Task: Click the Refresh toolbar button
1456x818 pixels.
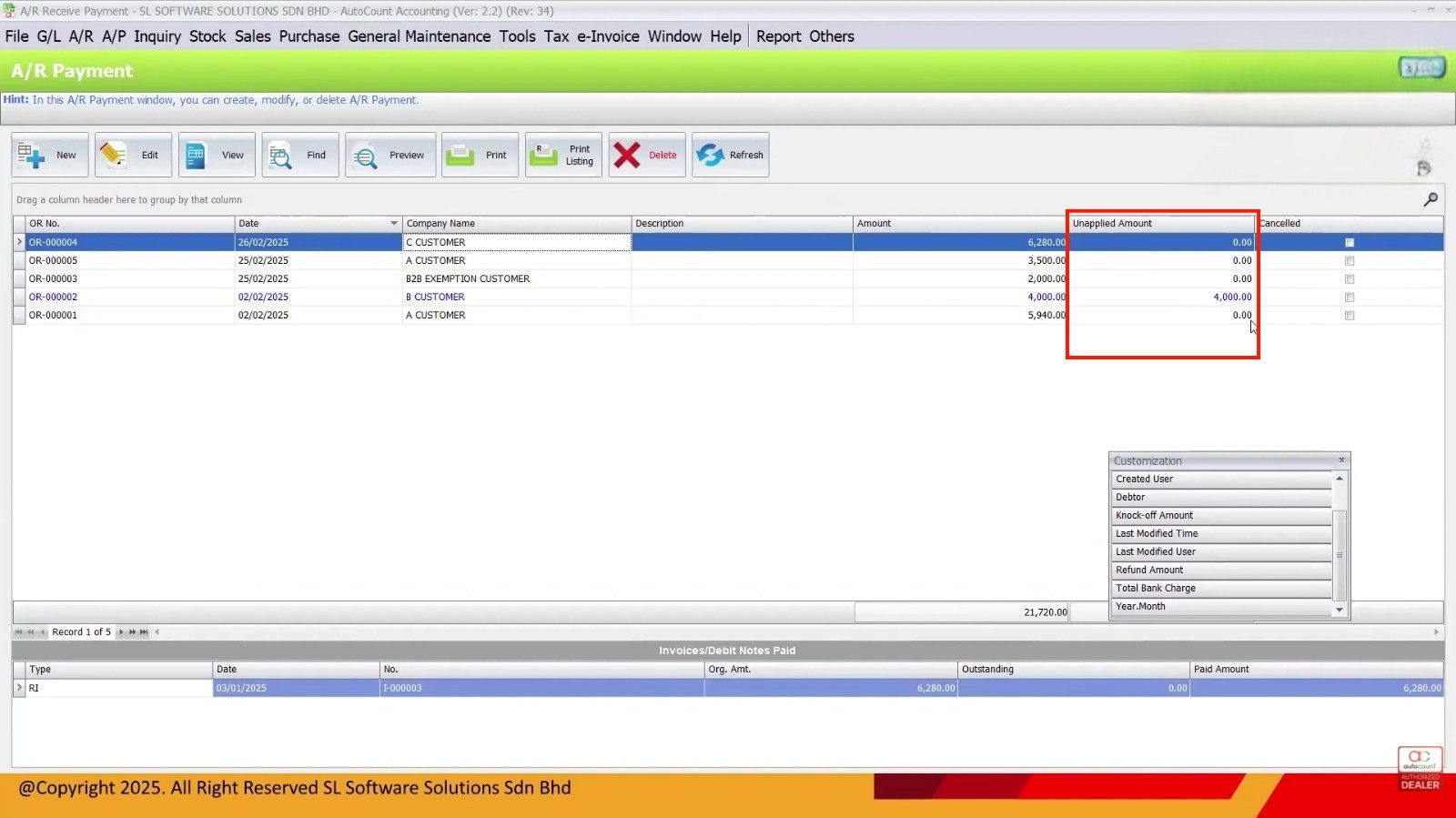Action: (x=731, y=155)
